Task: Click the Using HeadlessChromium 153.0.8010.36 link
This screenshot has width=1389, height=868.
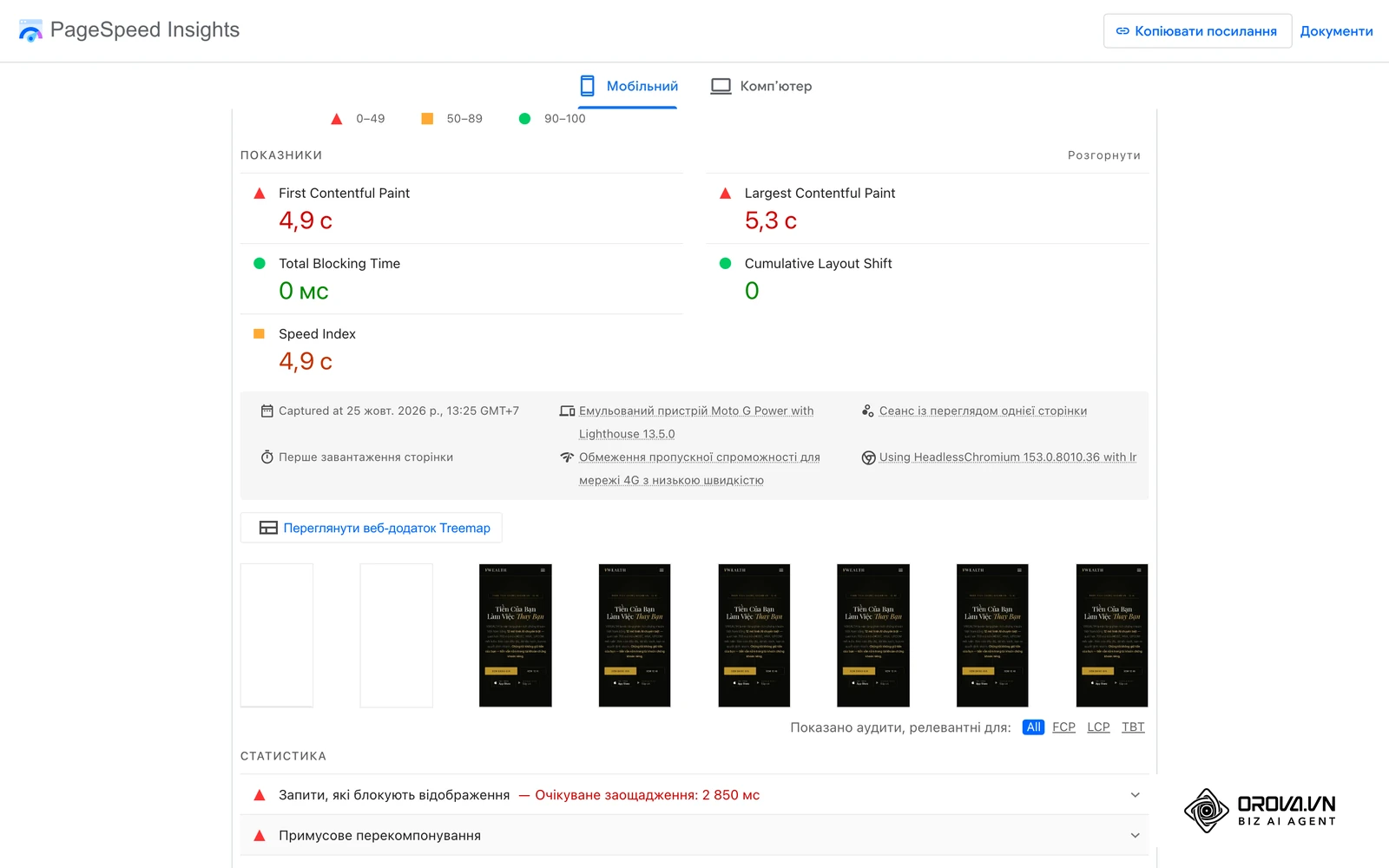Action: pos(1008,457)
